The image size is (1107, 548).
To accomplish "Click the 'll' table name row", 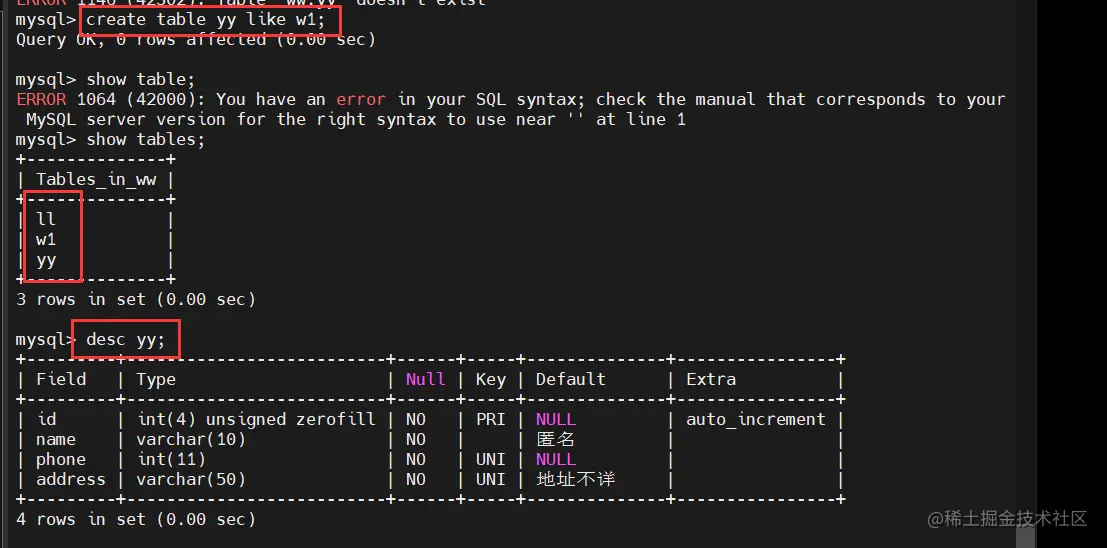I will coord(46,220).
